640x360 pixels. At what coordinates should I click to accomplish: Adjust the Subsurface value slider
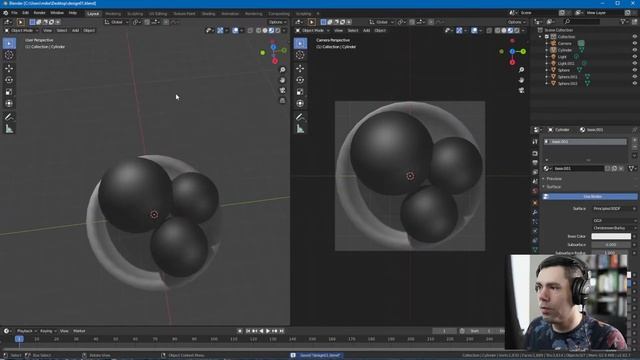pos(611,244)
